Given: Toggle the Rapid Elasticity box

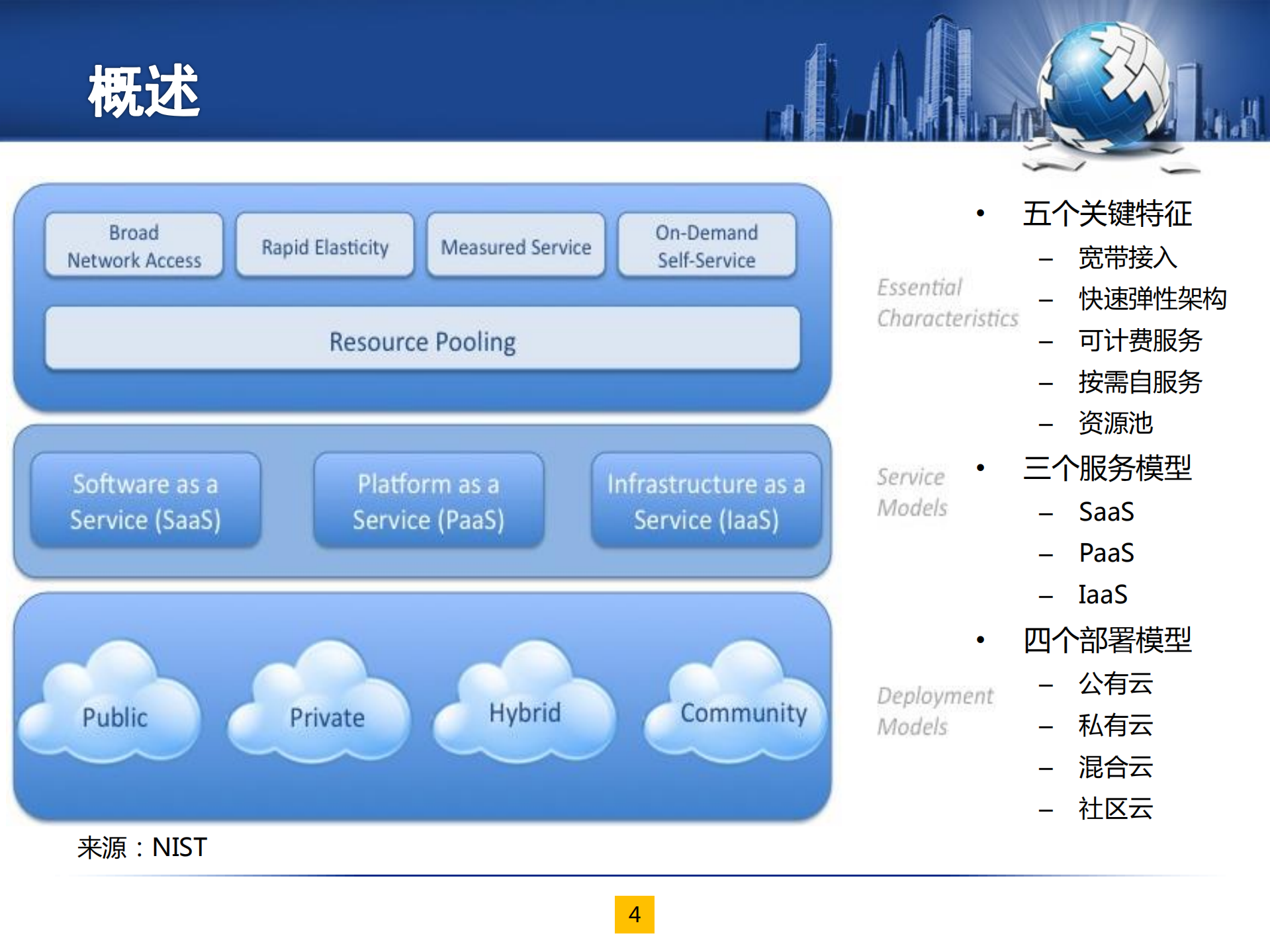Looking at the screenshot, I should click(324, 247).
